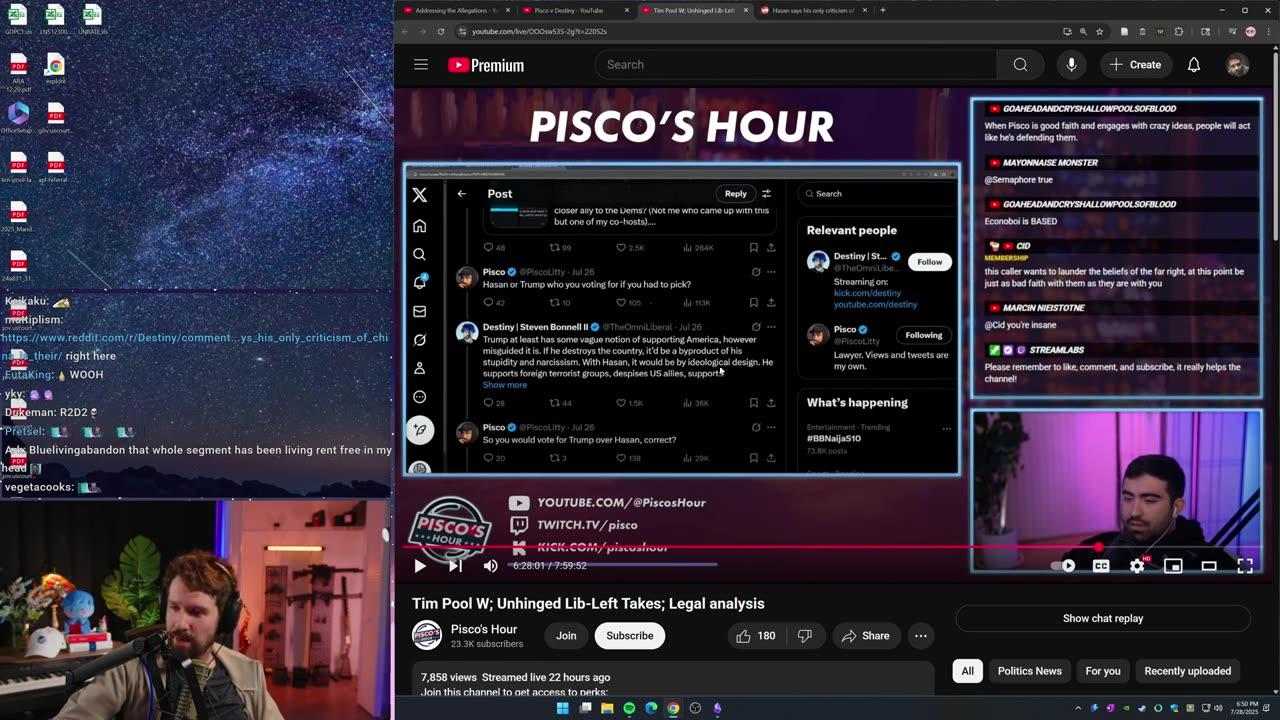The image size is (1280, 720).
Task: Enable miniplayer mode
Action: pos(1173,566)
